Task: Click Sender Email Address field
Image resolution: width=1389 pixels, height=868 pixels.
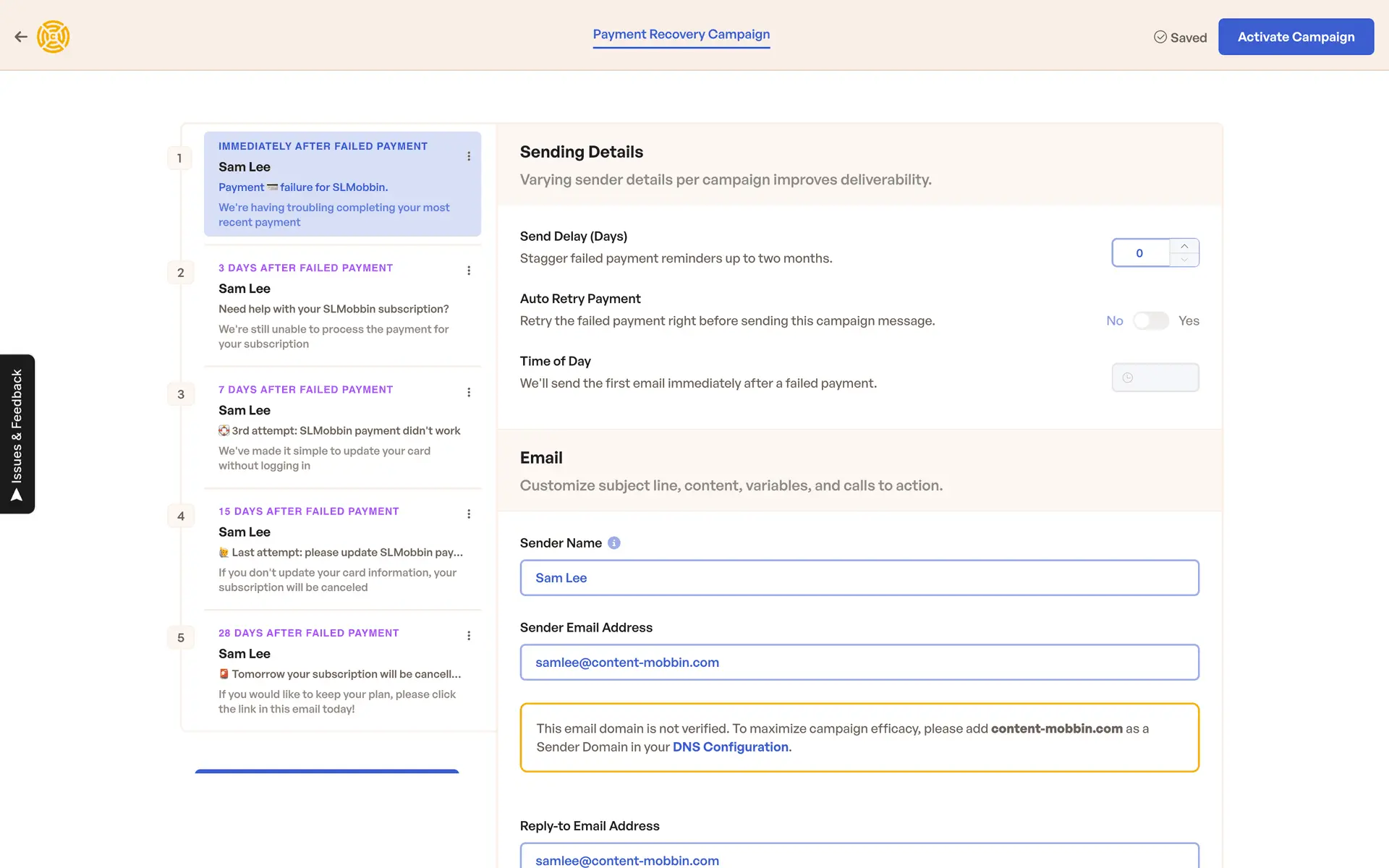Action: click(859, 663)
